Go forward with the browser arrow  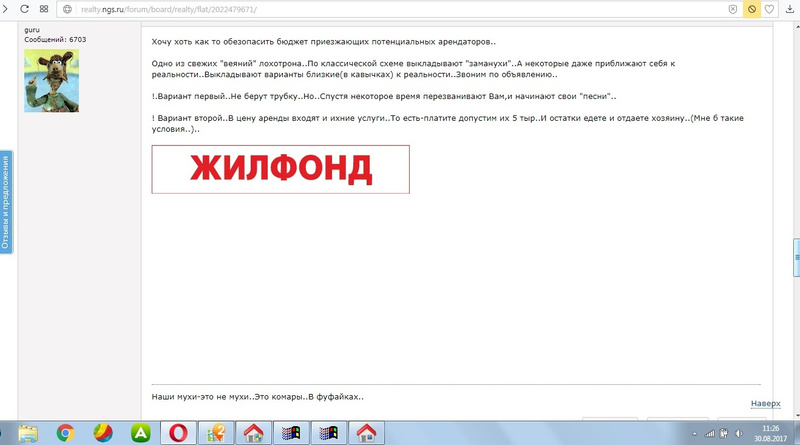tap(5, 9)
